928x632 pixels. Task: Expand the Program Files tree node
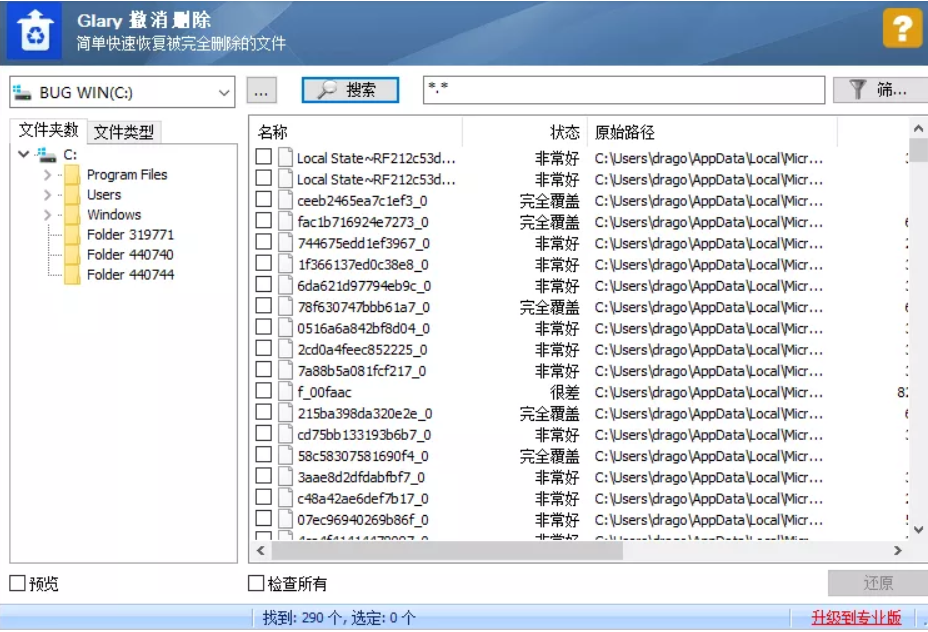click(47, 175)
